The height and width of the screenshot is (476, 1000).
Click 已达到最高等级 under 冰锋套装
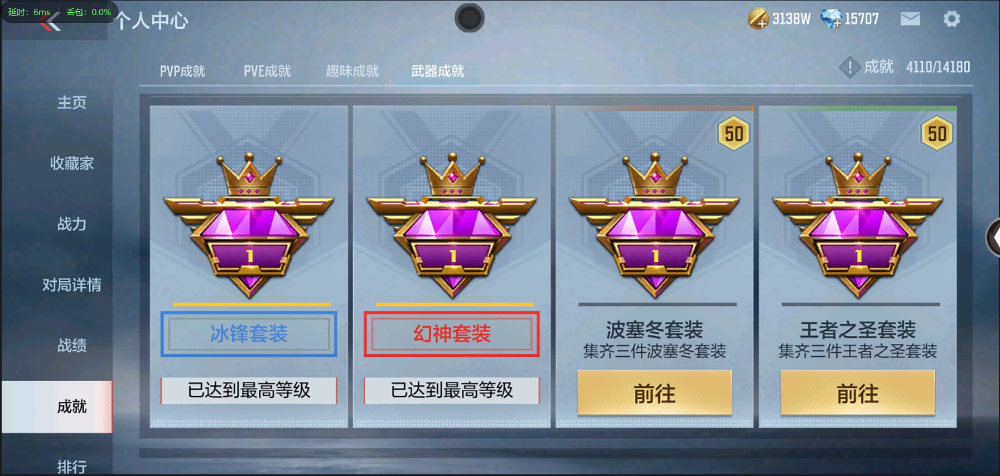[249, 390]
